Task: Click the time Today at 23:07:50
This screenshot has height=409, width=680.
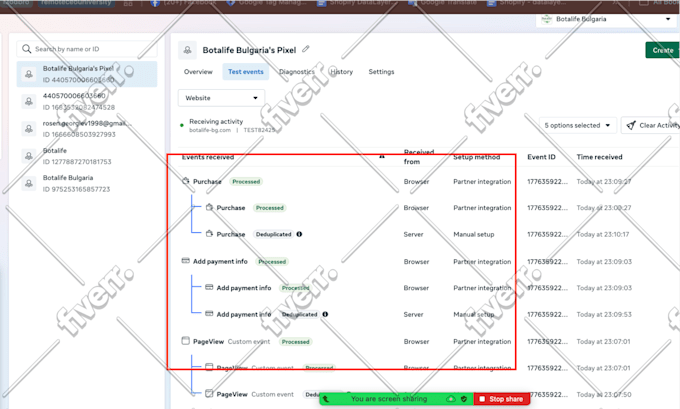Action: point(604,394)
